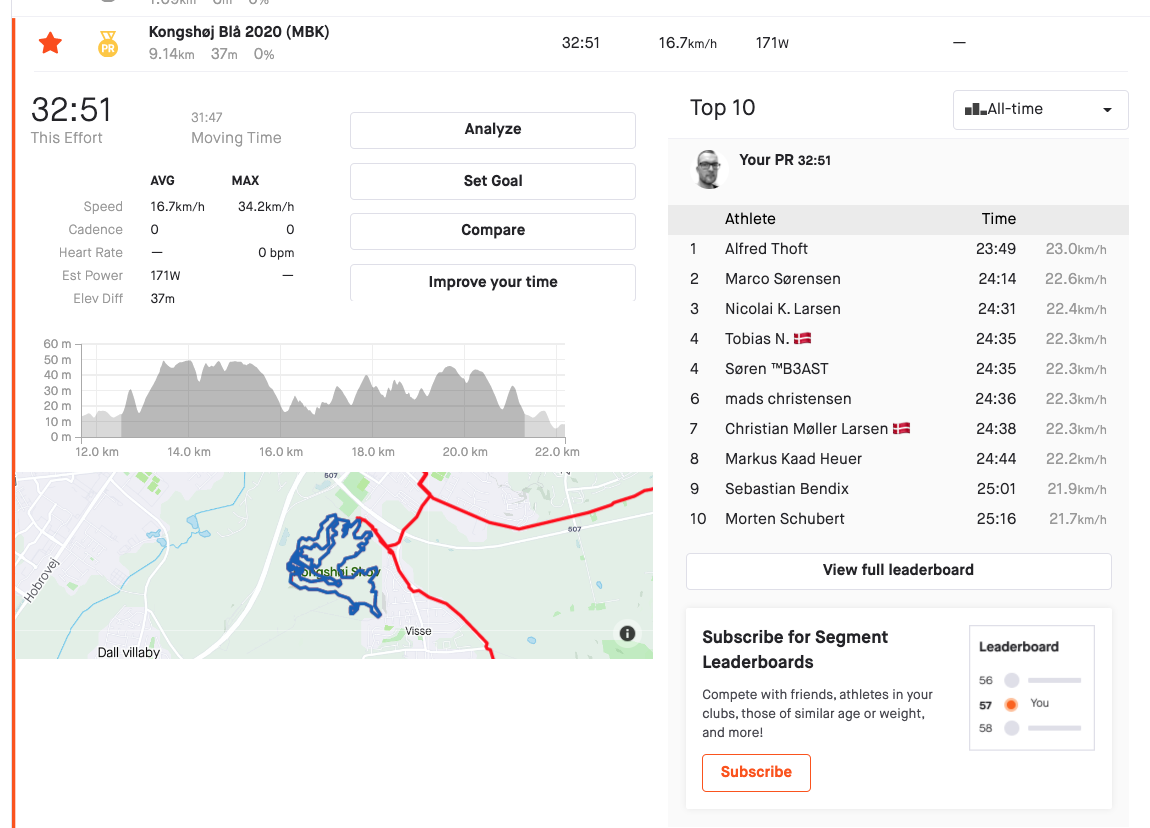Click the gold PR medal icon

pos(107,43)
